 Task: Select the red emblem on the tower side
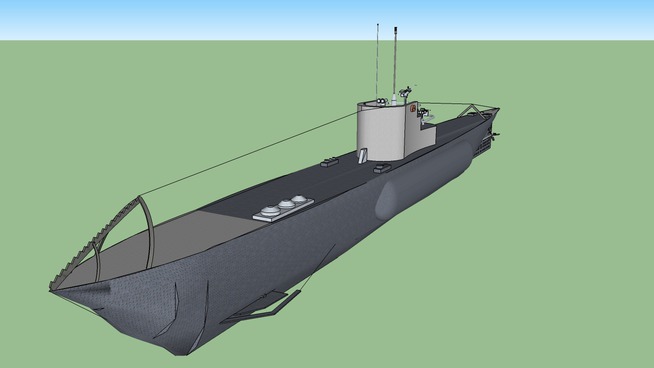tap(412, 109)
